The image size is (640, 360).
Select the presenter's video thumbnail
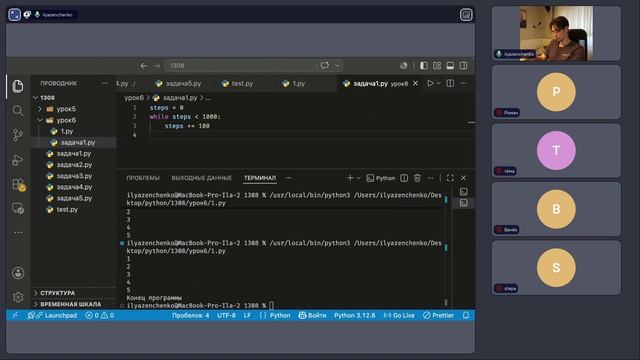tap(556, 33)
